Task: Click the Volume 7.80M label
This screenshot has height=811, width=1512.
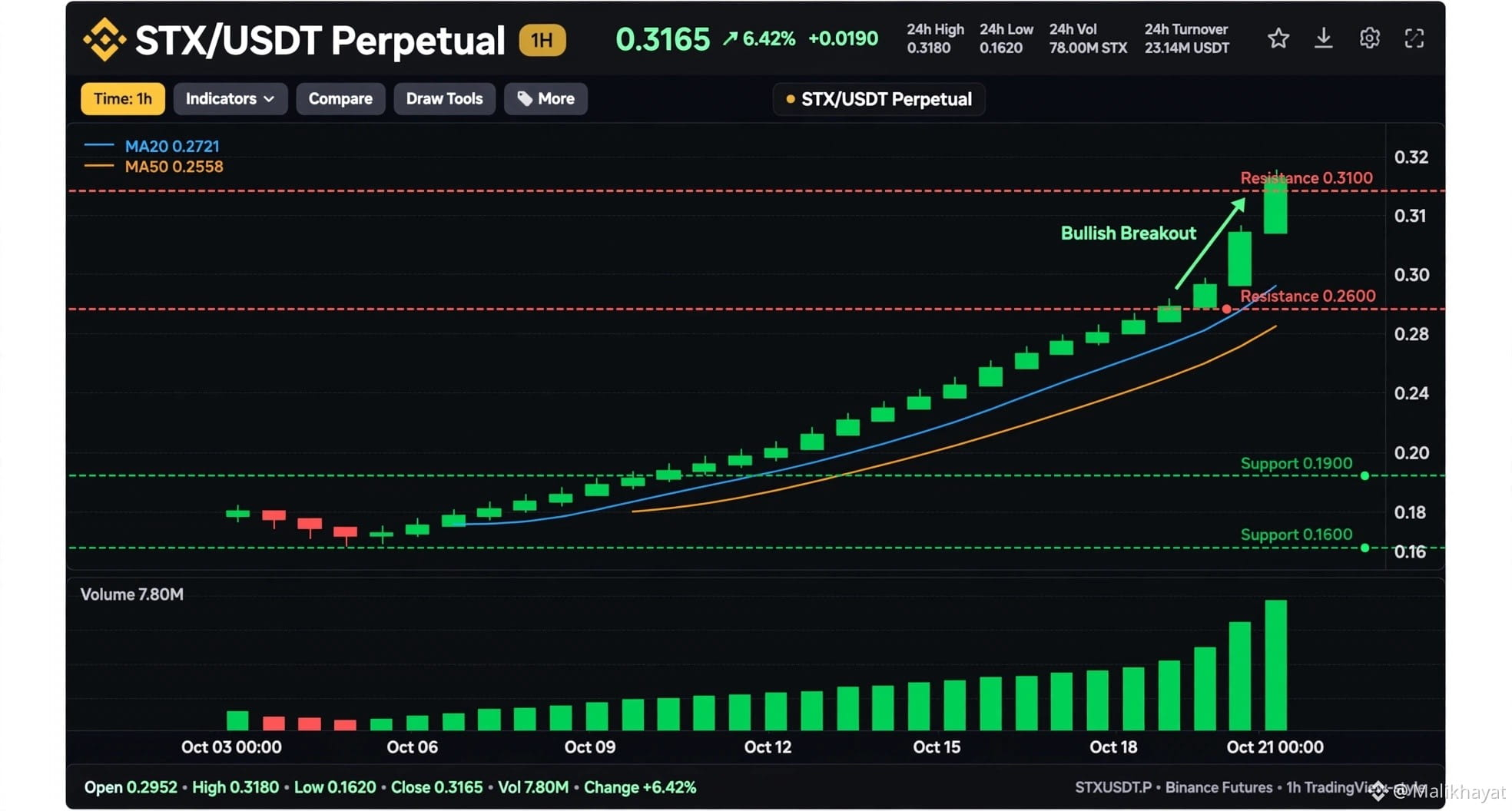Action: 132,594
